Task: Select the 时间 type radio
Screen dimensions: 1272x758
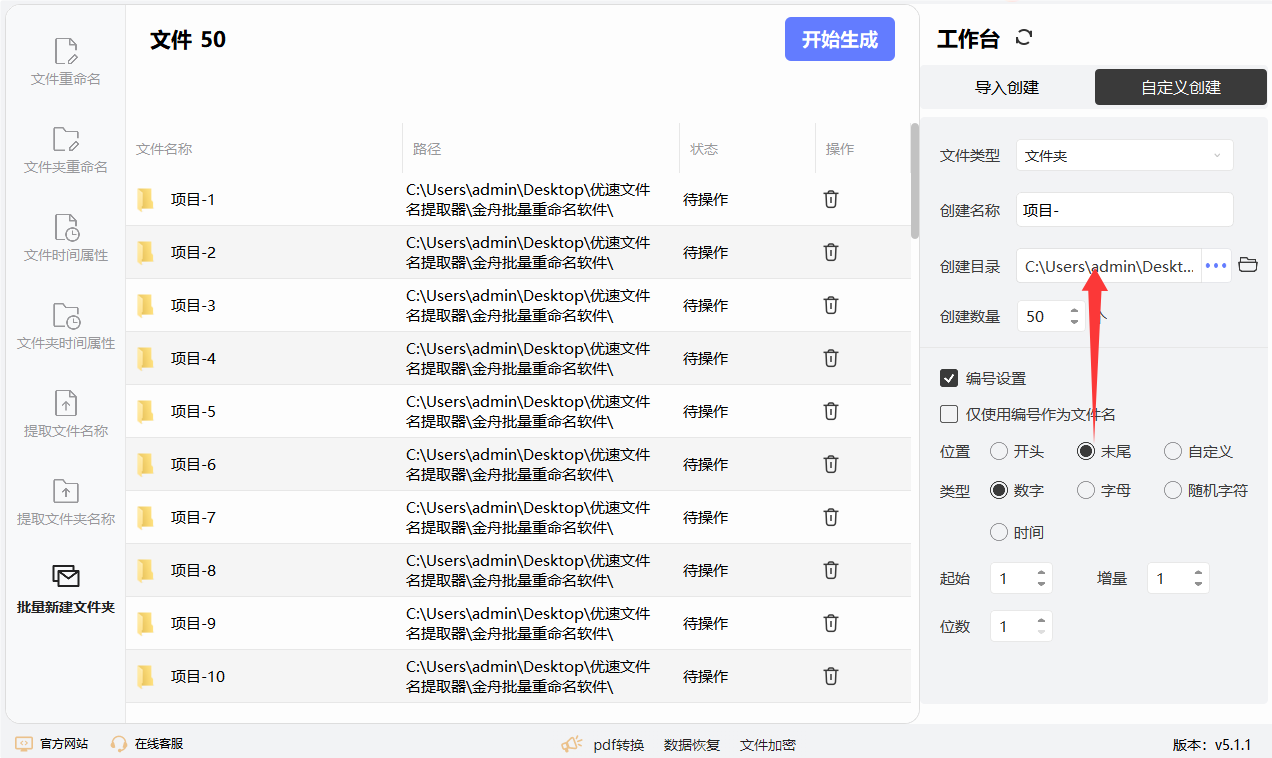Action: pos(998,532)
